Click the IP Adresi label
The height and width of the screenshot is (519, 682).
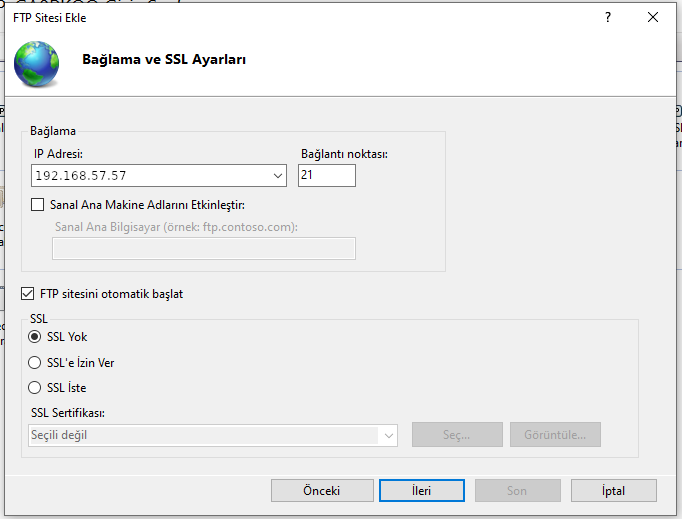(58, 154)
